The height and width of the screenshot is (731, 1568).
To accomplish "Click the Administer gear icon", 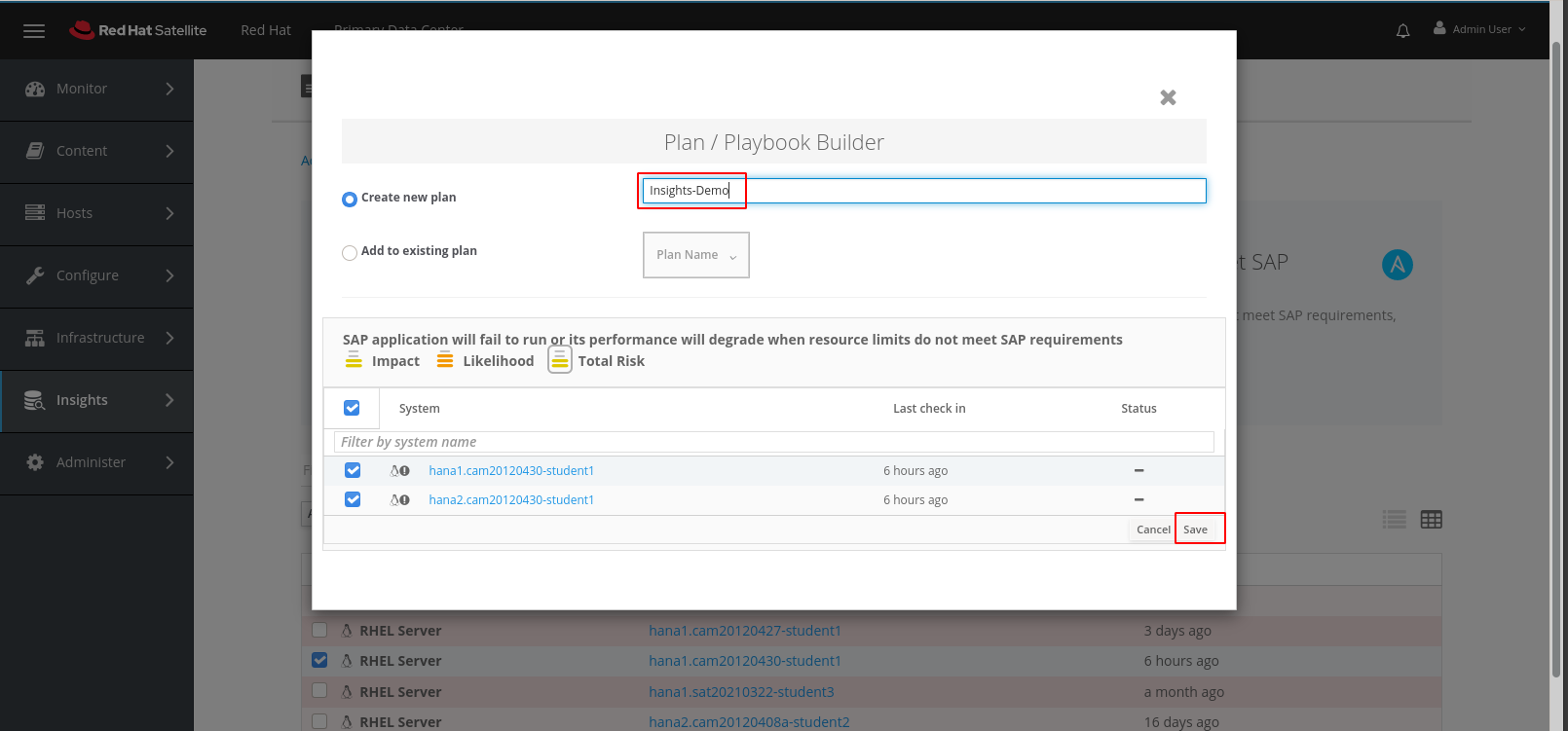I will [x=35, y=462].
